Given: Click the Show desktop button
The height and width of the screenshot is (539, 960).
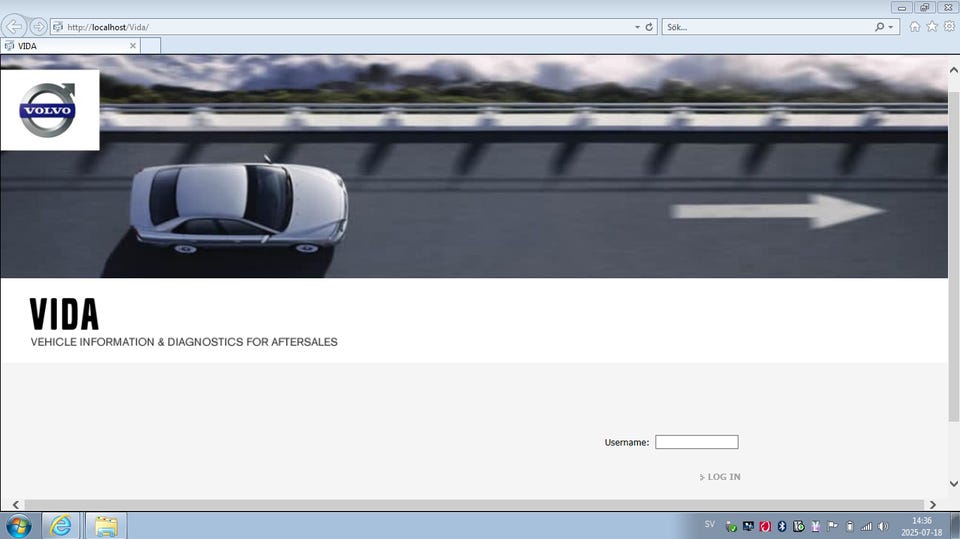Looking at the screenshot, I should [x=955, y=526].
